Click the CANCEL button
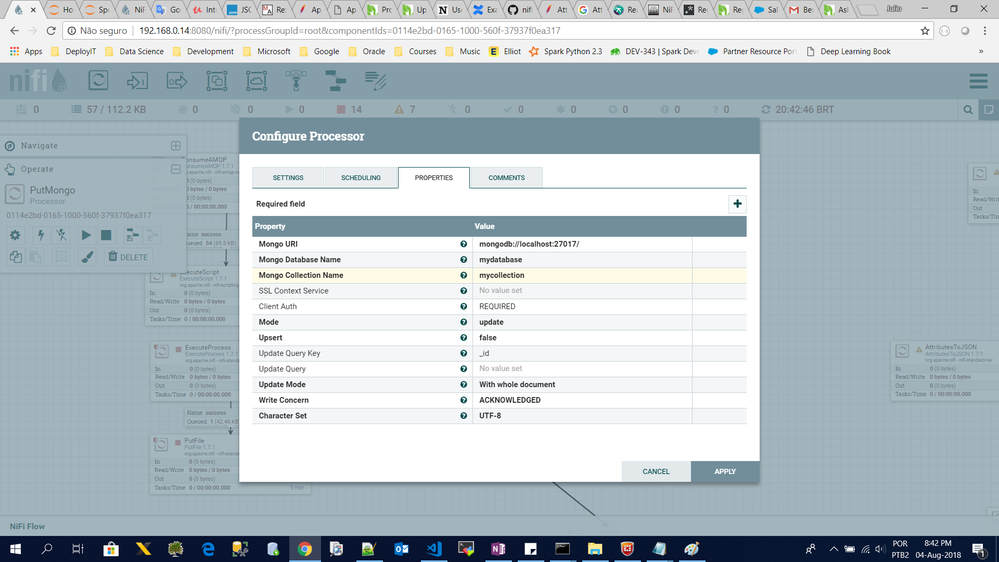999x562 pixels. (656, 472)
